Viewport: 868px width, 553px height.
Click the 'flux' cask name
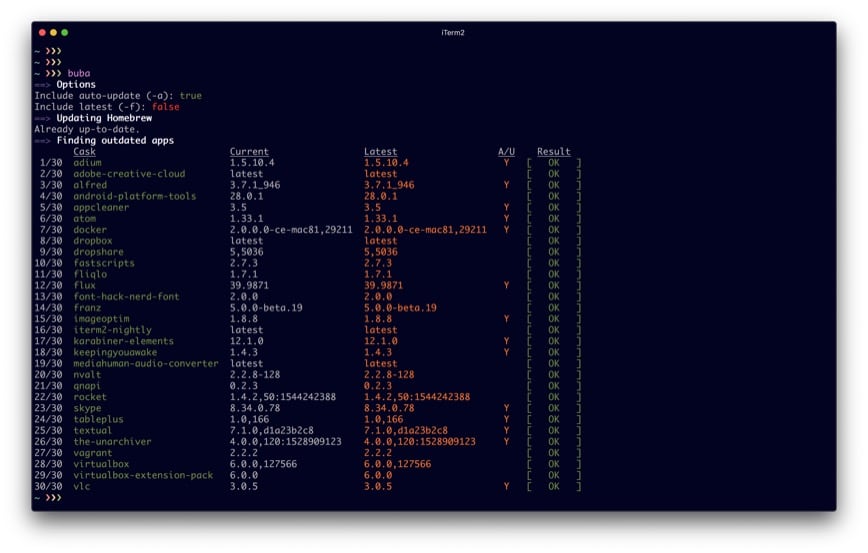(84, 285)
